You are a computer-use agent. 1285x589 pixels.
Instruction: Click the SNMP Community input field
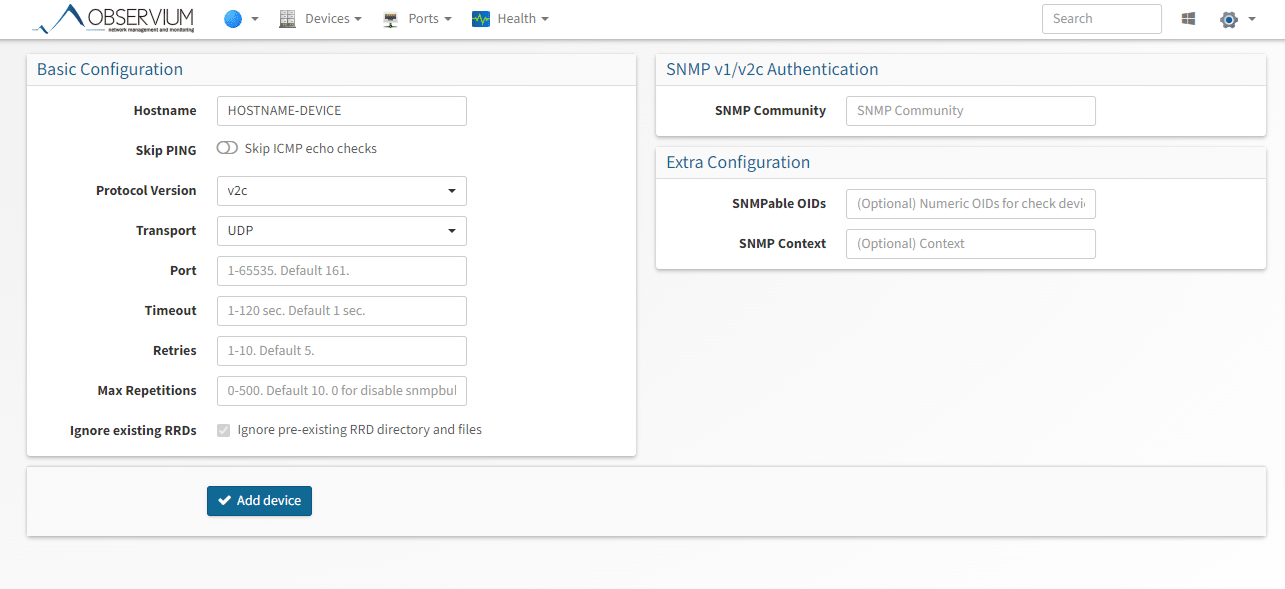point(970,111)
